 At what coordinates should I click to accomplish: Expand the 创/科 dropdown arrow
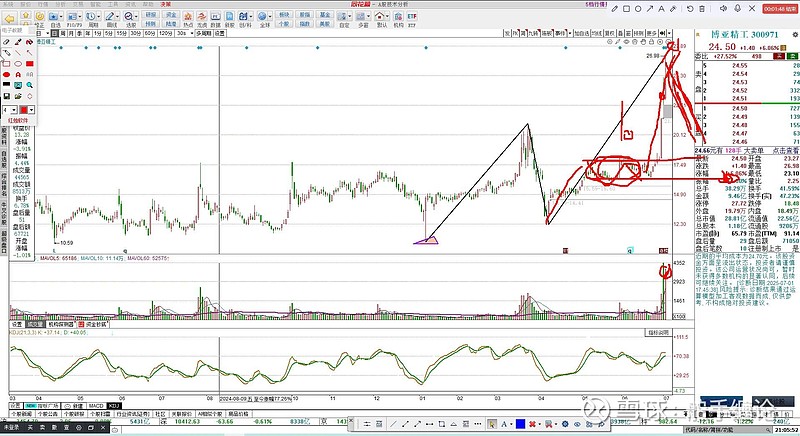click(x=251, y=16)
